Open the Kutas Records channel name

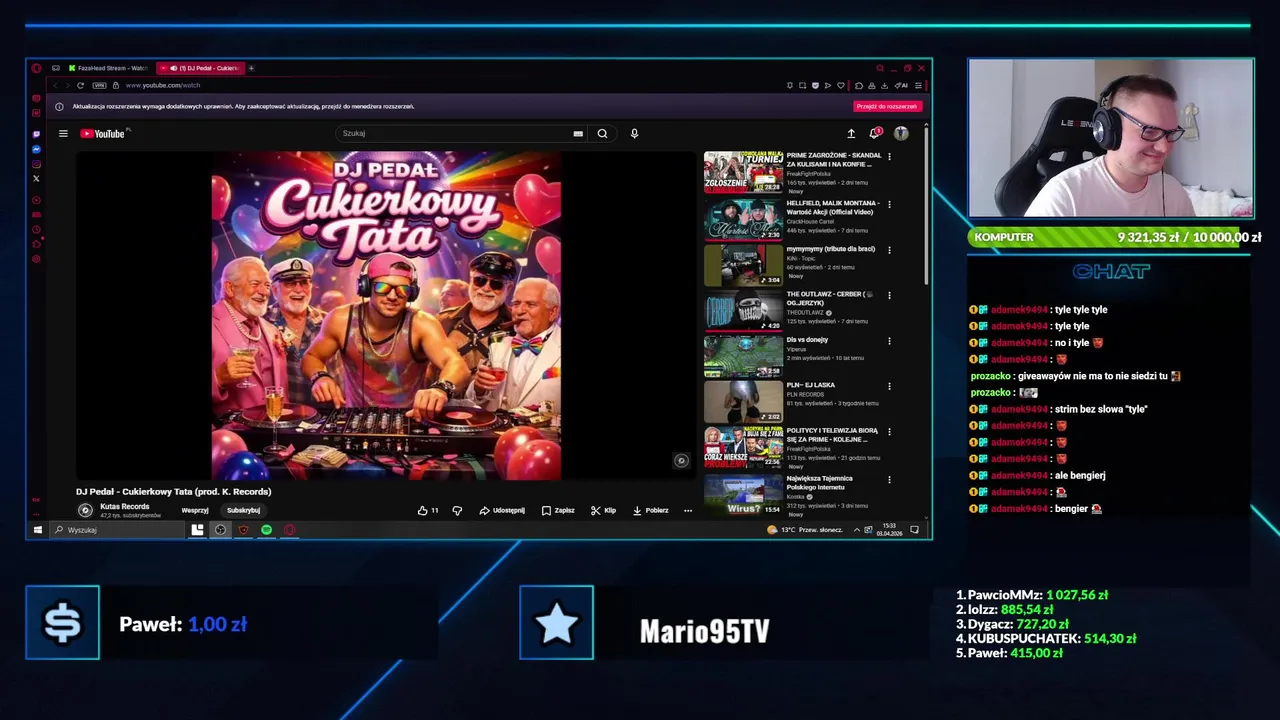point(125,506)
